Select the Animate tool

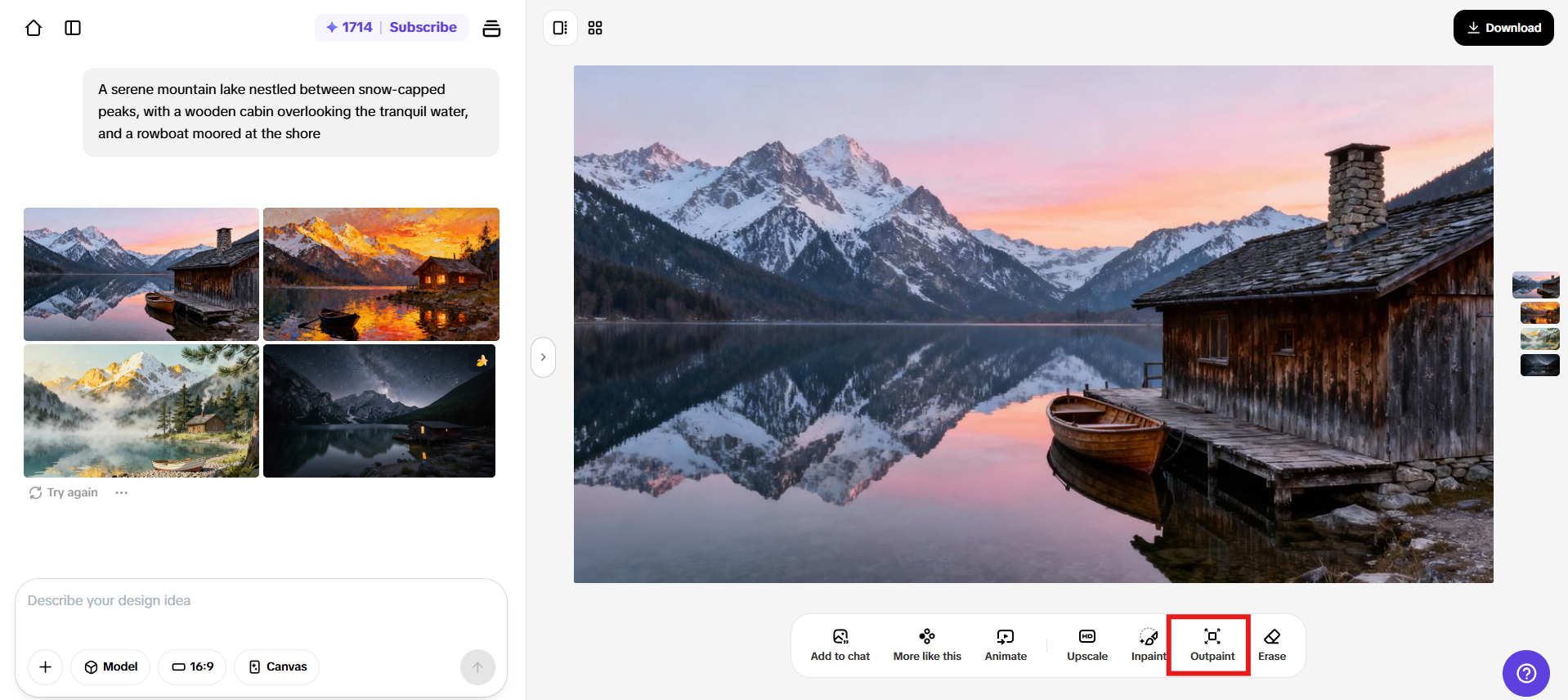pos(1006,645)
